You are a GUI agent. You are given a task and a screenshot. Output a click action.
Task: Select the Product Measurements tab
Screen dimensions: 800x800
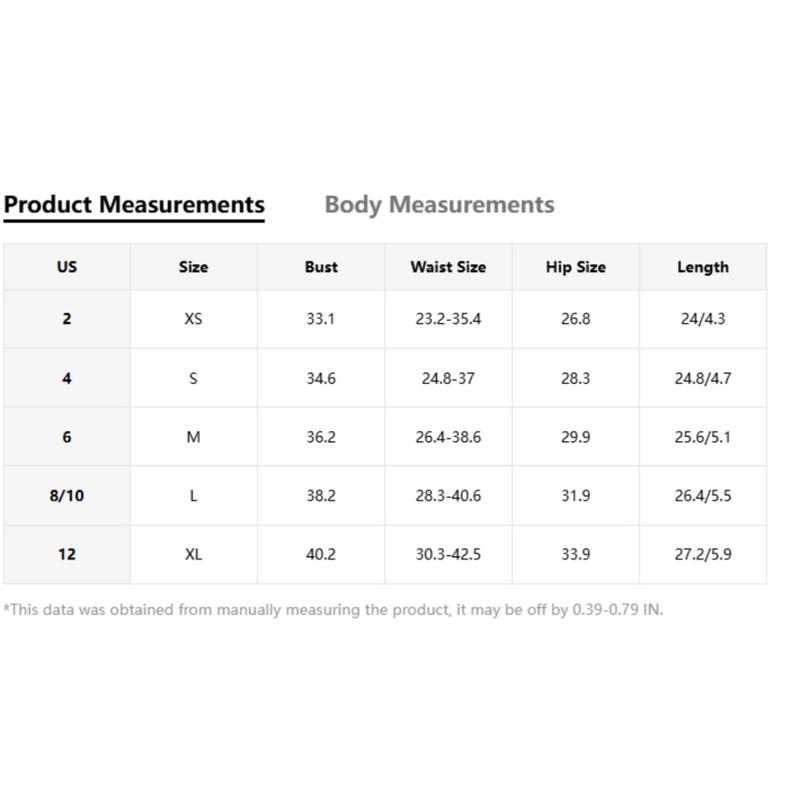click(x=134, y=205)
